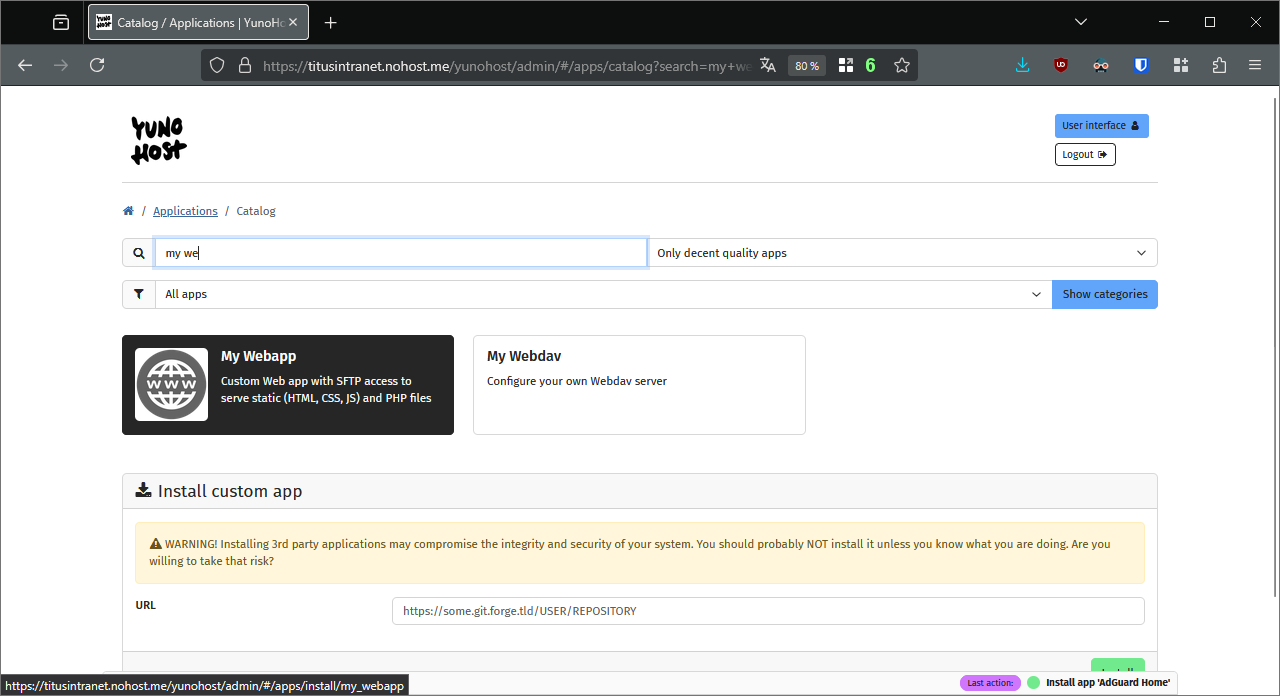Click the home icon in breadcrumb
This screenshot has height=696, width=1280.
(x=128, y=211)
